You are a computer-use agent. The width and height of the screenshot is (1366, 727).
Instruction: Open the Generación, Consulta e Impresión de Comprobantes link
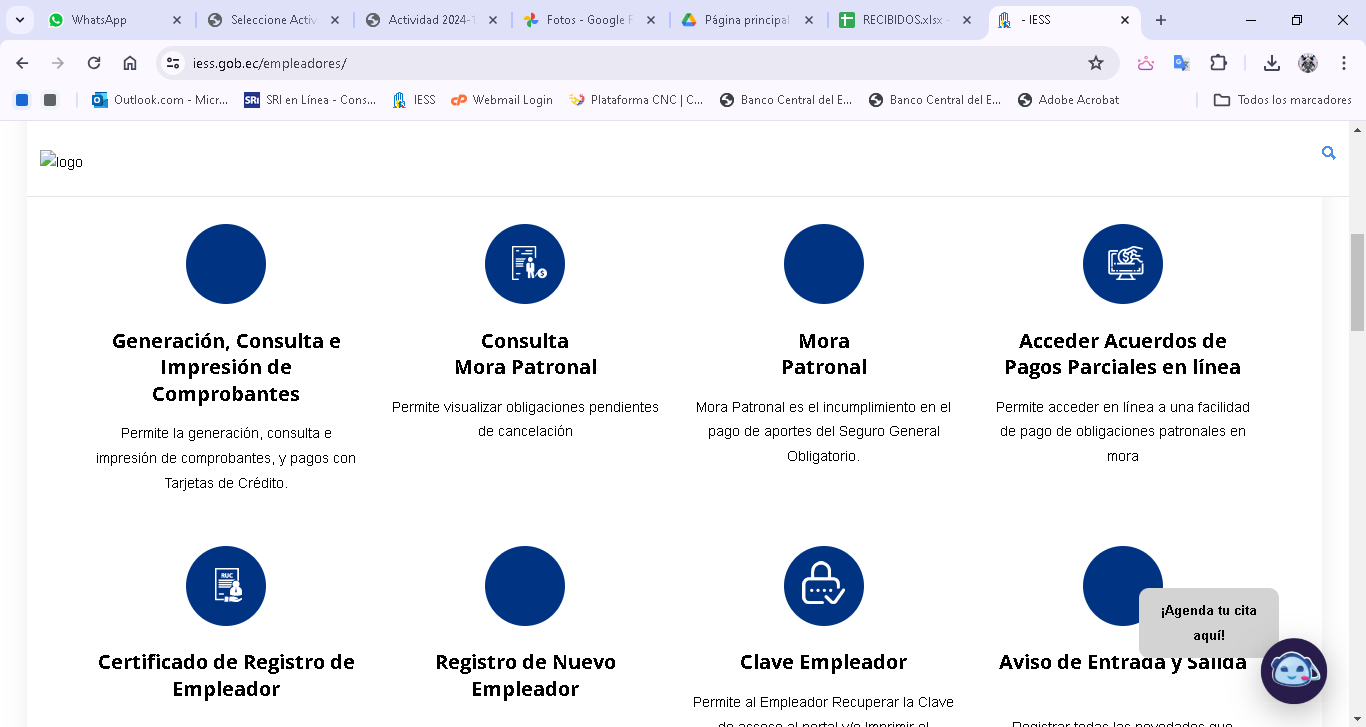click(226, 367)
